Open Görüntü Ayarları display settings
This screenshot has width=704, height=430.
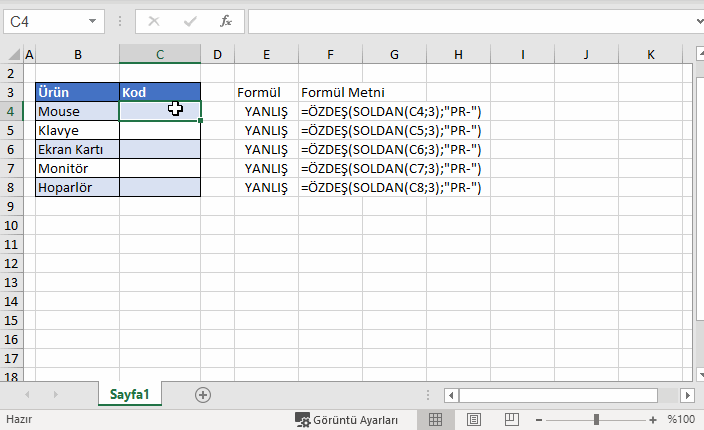(346, 420)
